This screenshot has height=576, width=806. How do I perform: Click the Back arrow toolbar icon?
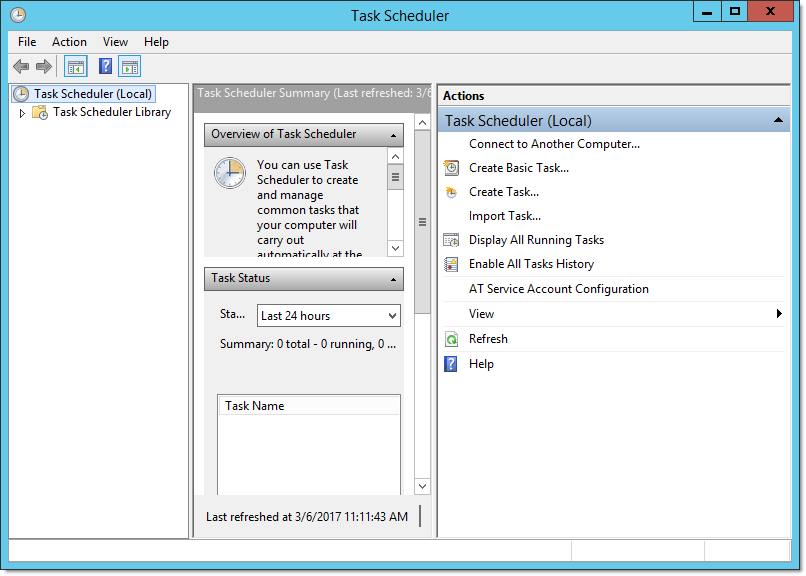tap(21, 67)
